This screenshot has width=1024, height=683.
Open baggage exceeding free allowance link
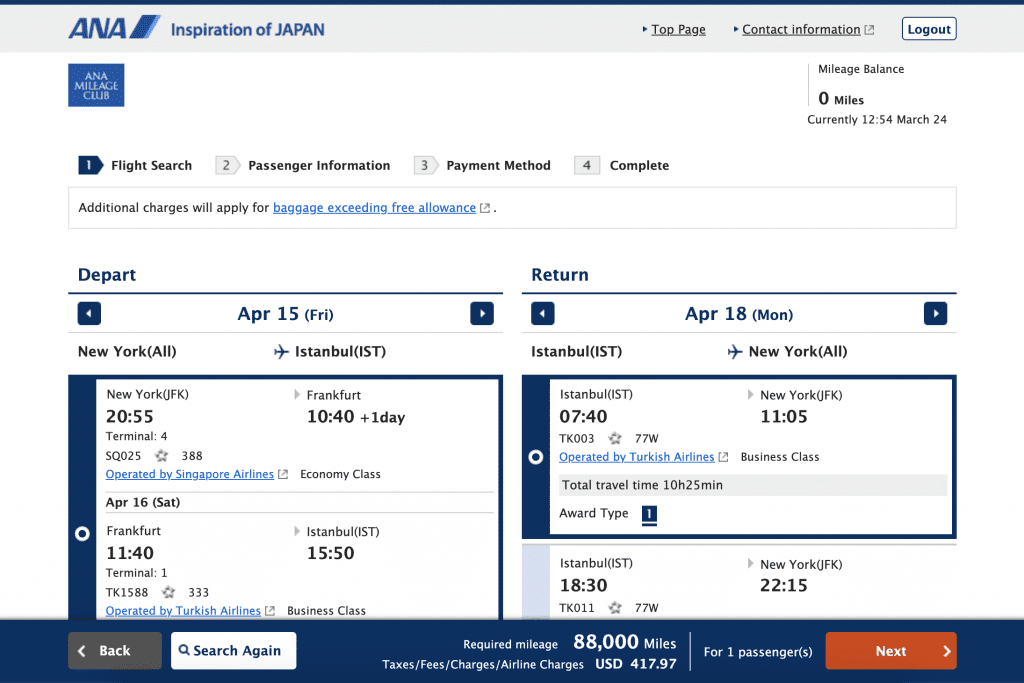click(374, 208)
